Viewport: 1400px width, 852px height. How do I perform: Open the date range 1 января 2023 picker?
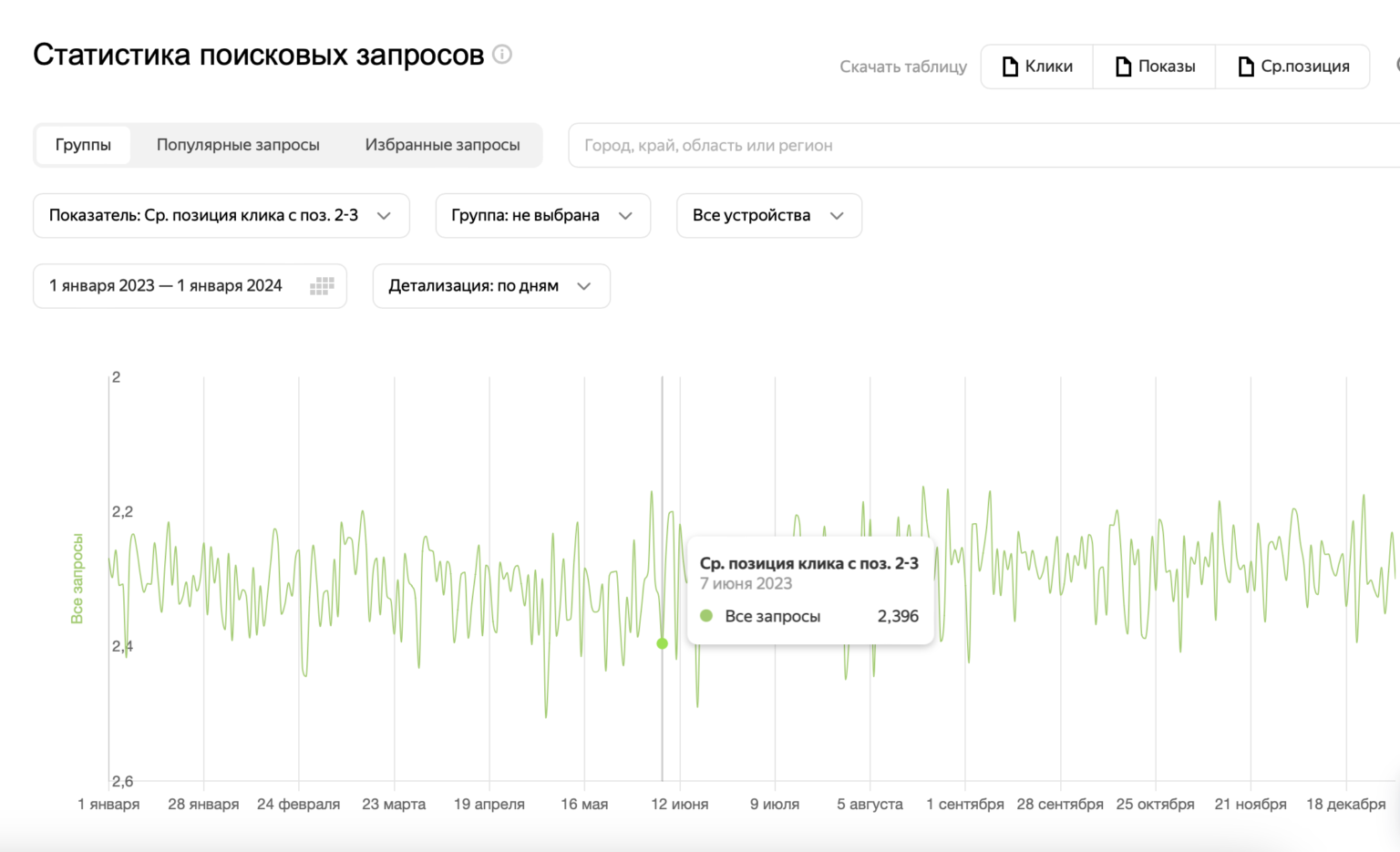[x=190, y=286]
